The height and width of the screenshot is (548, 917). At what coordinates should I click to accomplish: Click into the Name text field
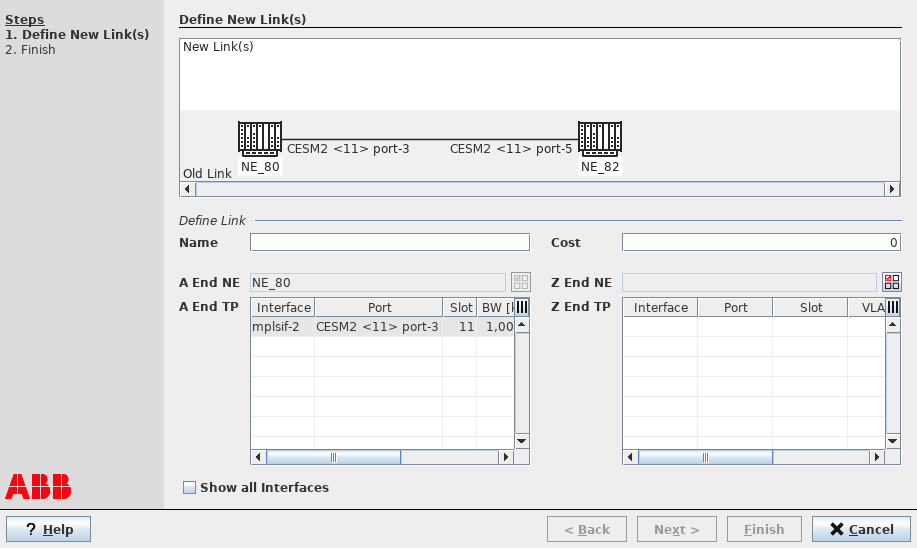[x=389, y=242]
